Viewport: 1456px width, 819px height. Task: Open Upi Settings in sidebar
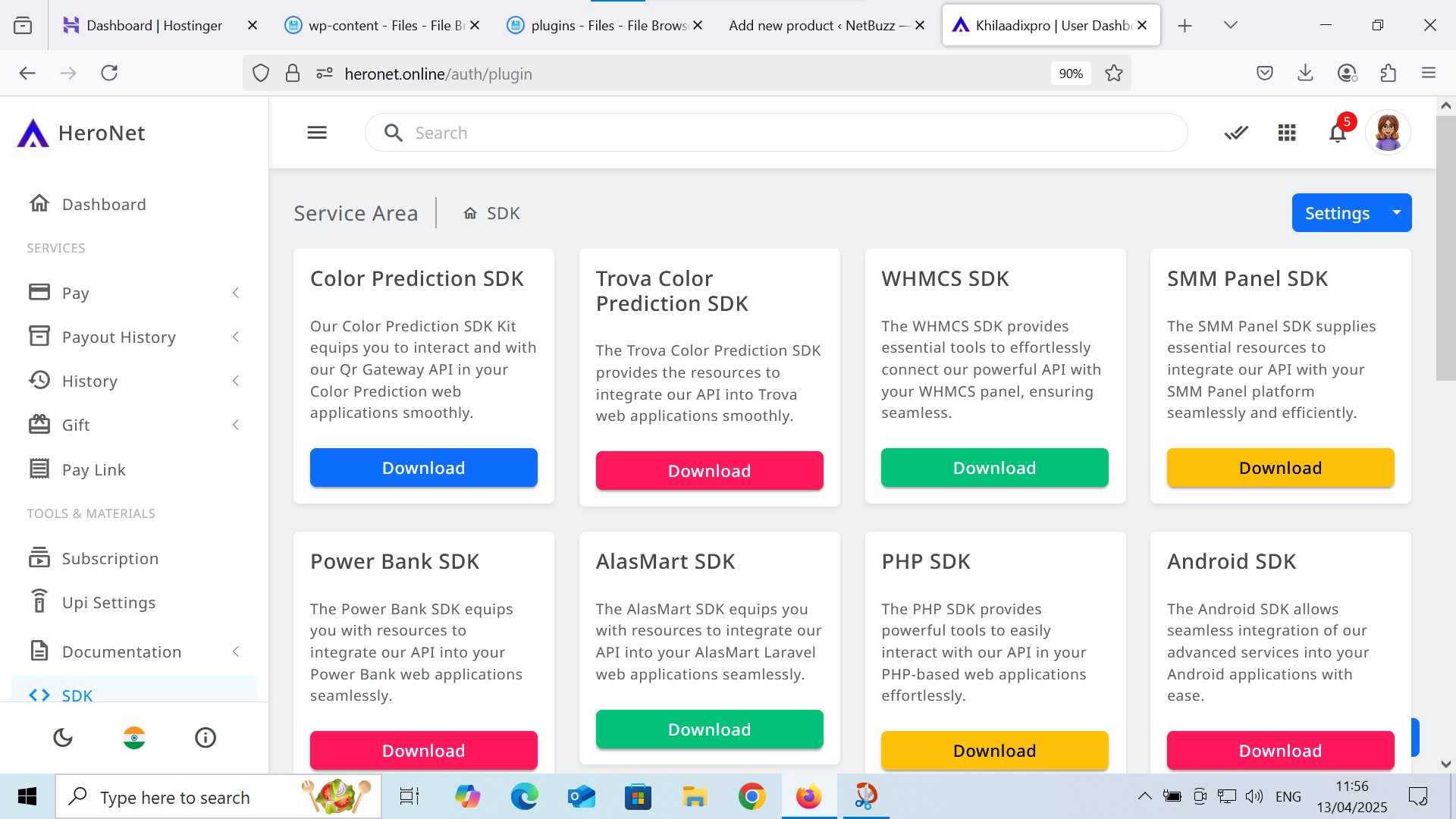click(108, 603)
